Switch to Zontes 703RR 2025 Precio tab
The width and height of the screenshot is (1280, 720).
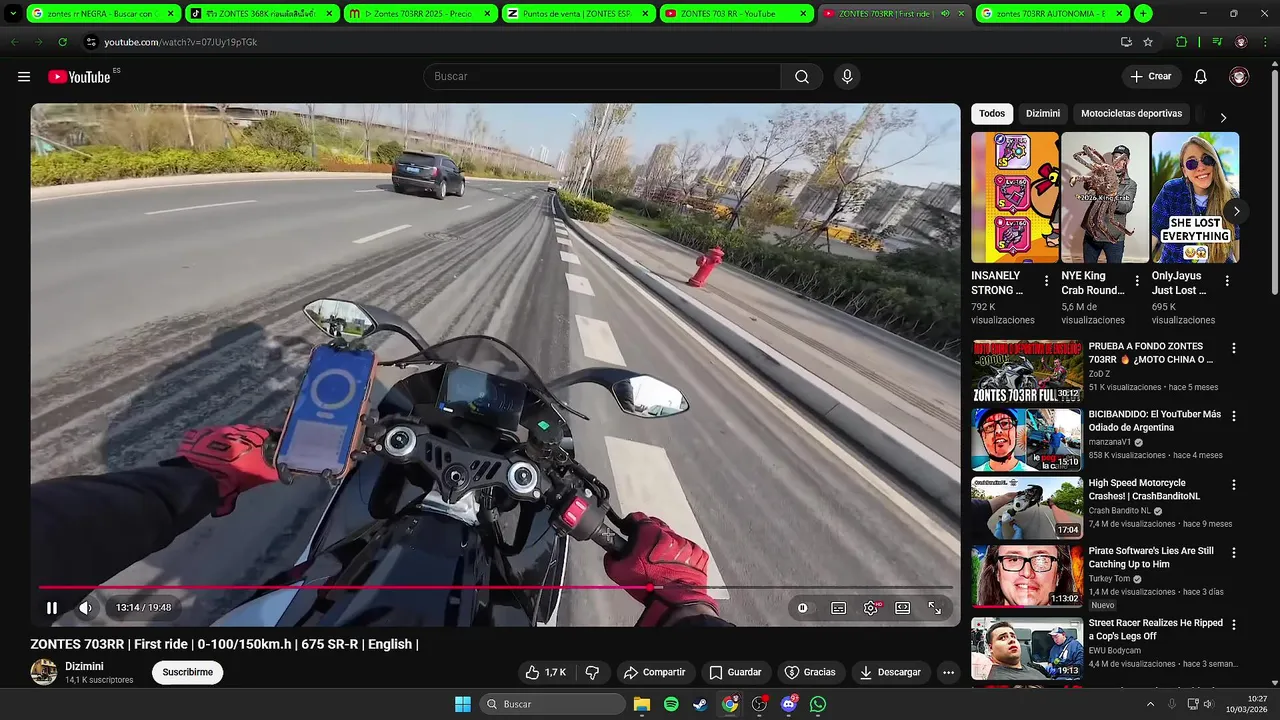pos(421,14)
